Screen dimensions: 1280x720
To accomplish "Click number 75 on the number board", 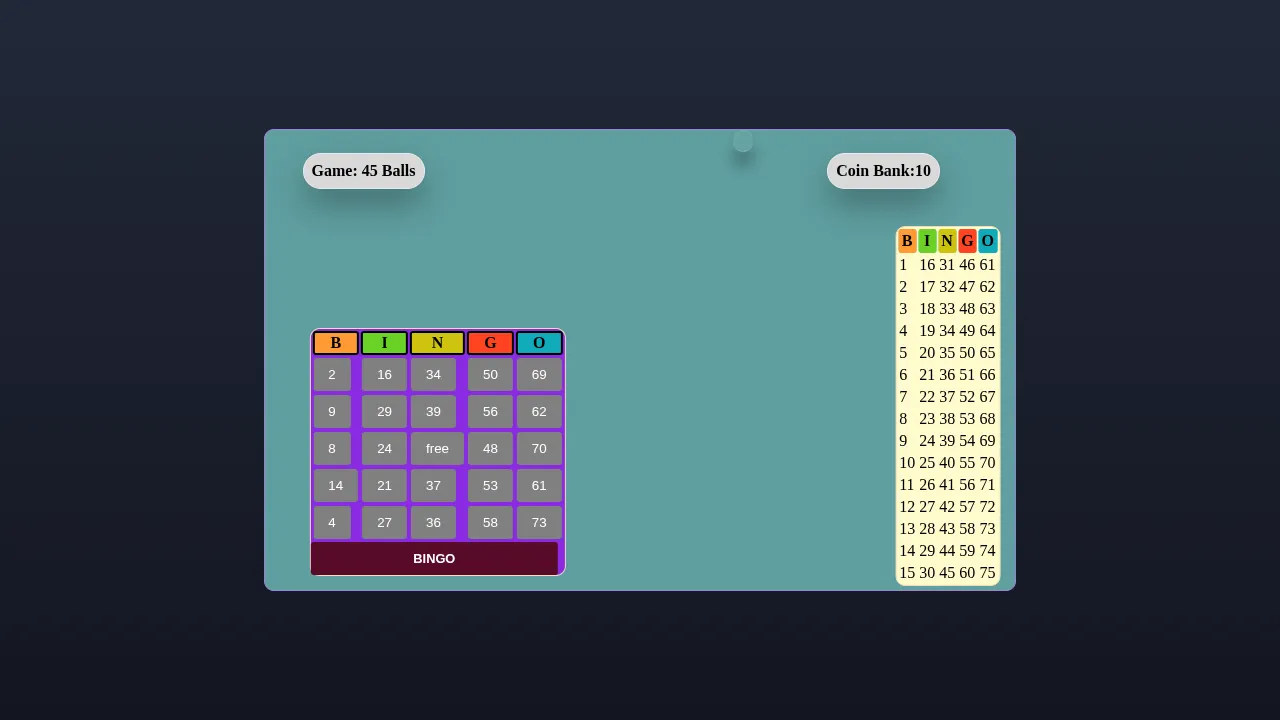I will tap(988, 573).
